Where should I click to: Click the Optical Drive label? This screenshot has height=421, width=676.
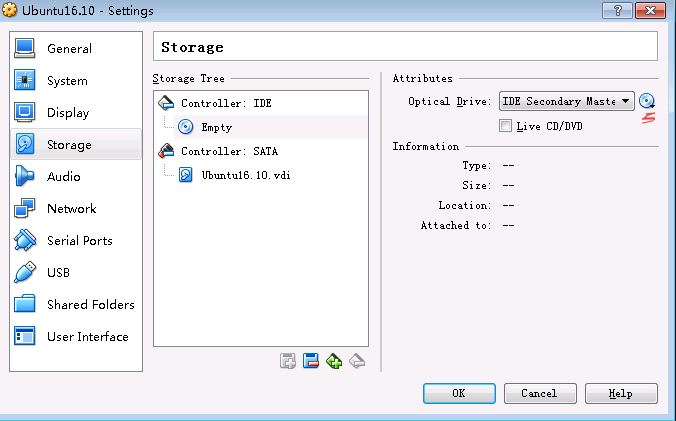click(450, 101)
